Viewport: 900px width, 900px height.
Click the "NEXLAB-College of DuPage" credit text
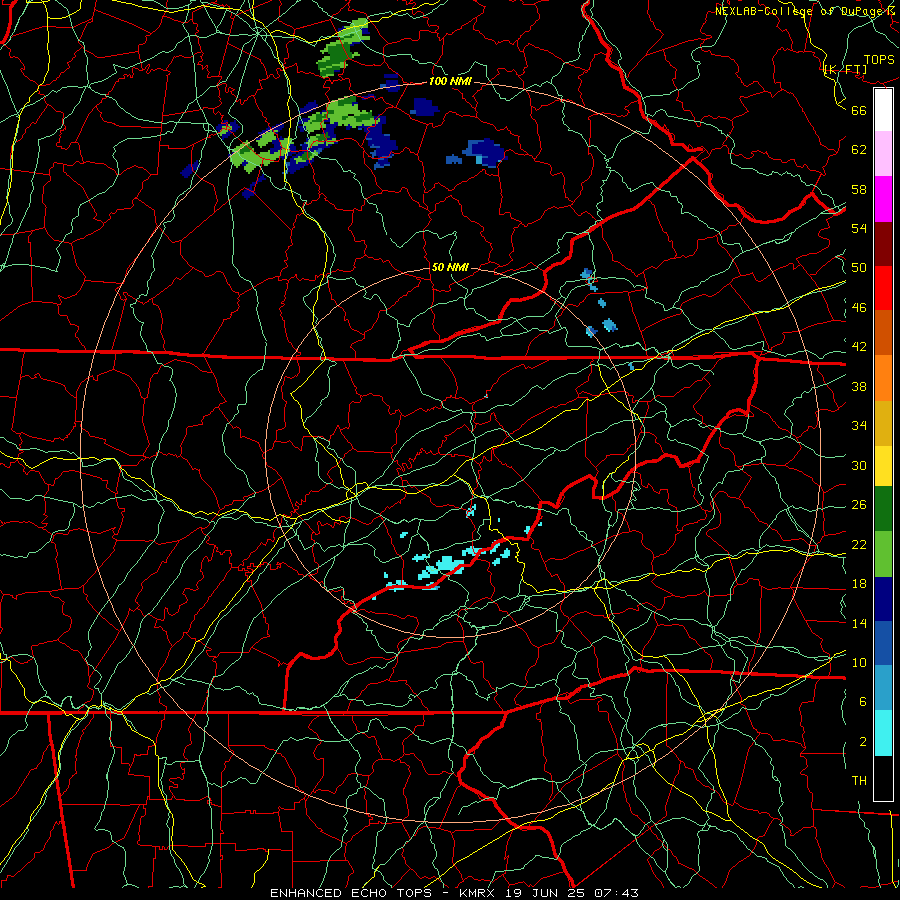[798, 11]
